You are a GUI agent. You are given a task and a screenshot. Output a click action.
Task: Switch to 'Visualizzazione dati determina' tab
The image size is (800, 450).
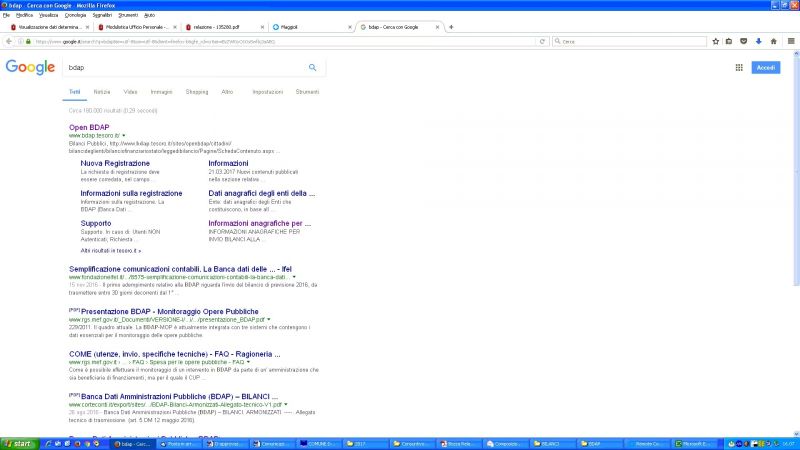coord(49,27)
